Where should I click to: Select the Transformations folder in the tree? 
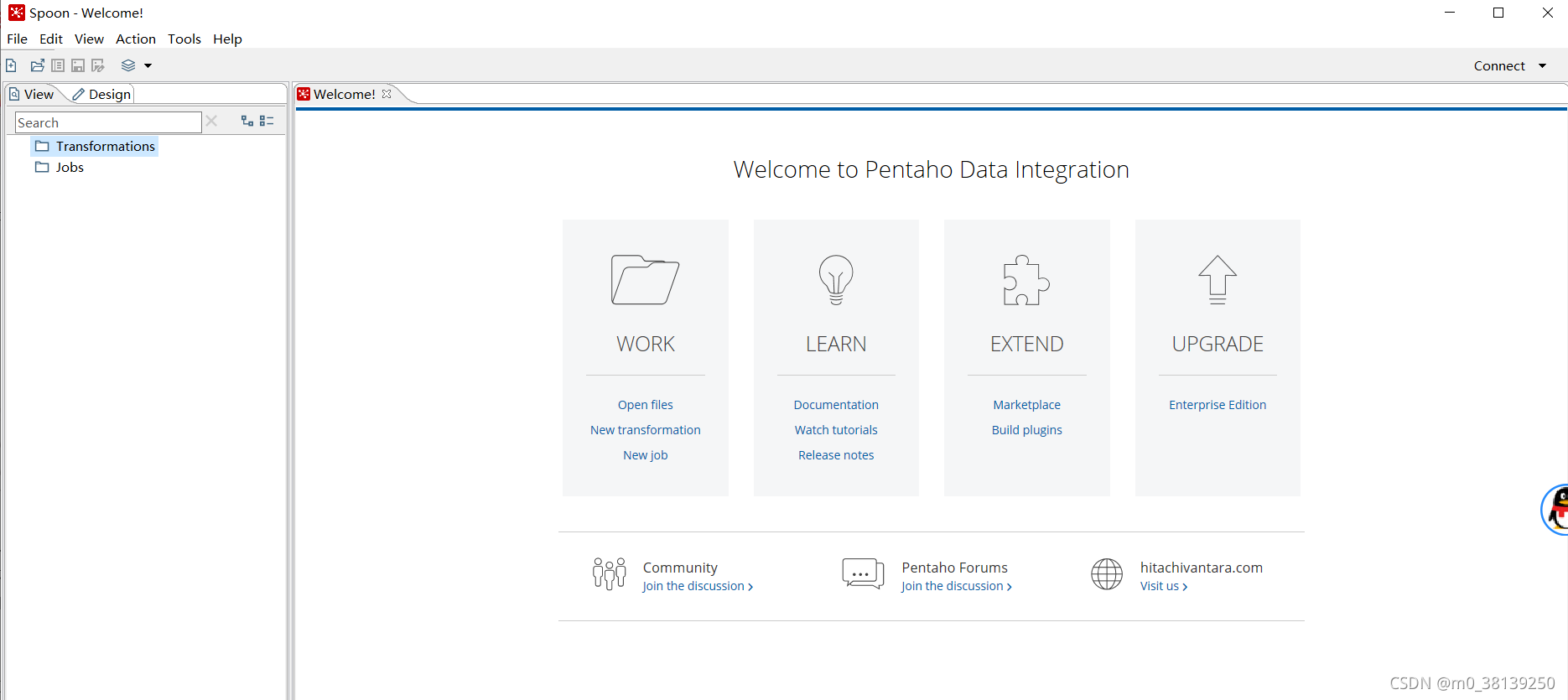pyautogui.click(x=95, y=146)
